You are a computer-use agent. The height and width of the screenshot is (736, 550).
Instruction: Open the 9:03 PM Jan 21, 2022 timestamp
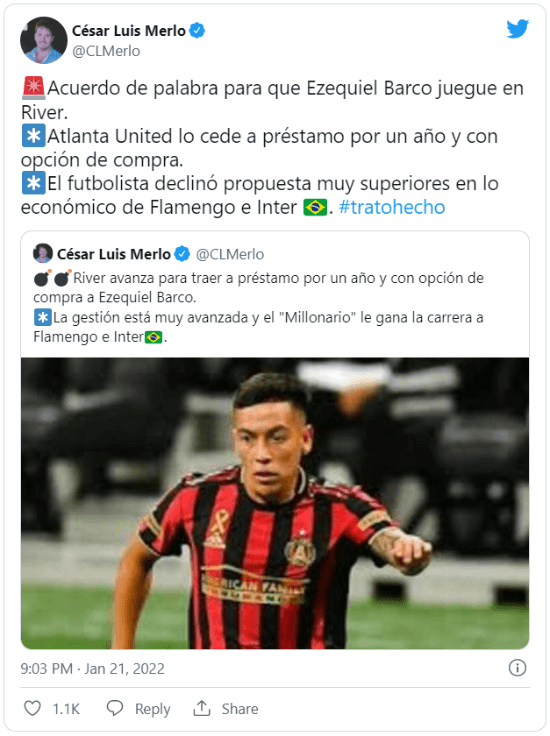pyautogui.click(x=92, y=668)
